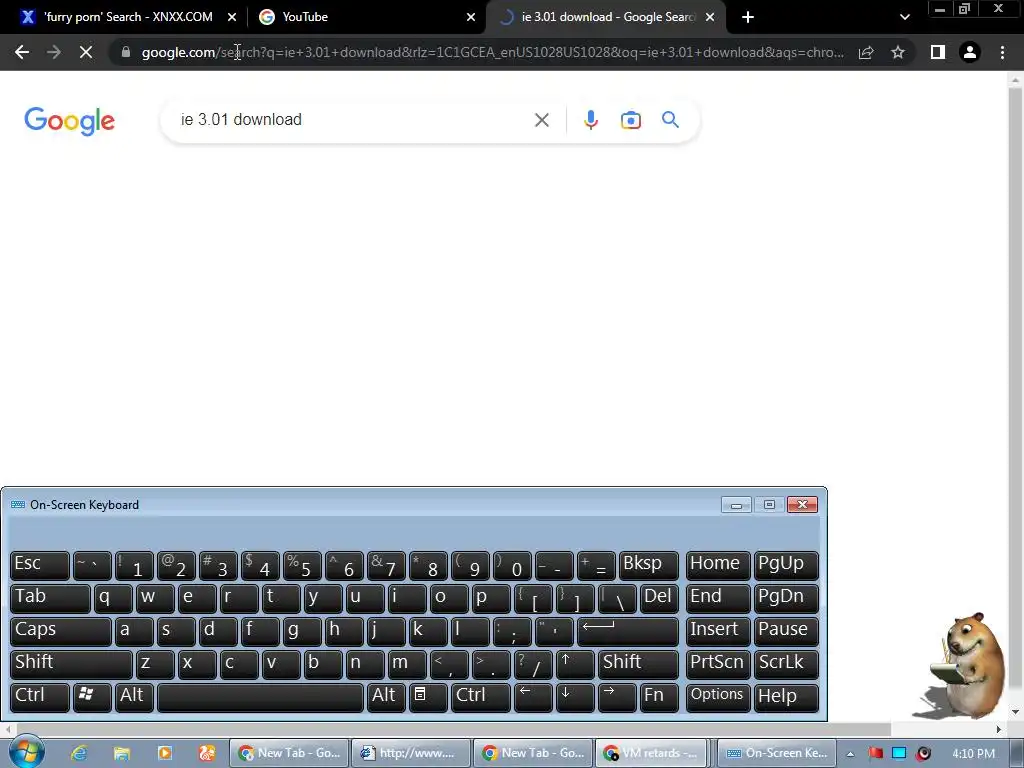View site information via the padlock icon

coord(125,52)
